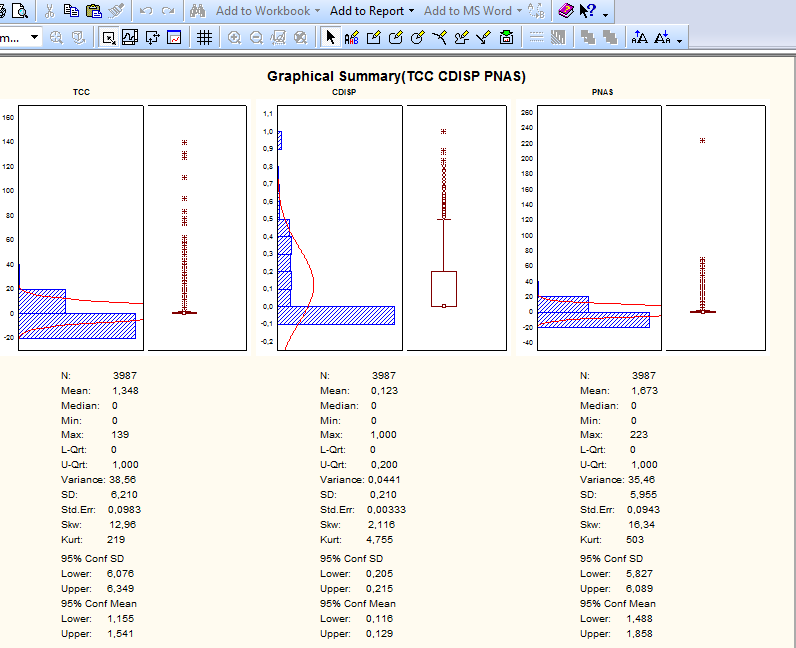
Task: Click the Zoom Out magnifier icon
Action: point(256,38)
